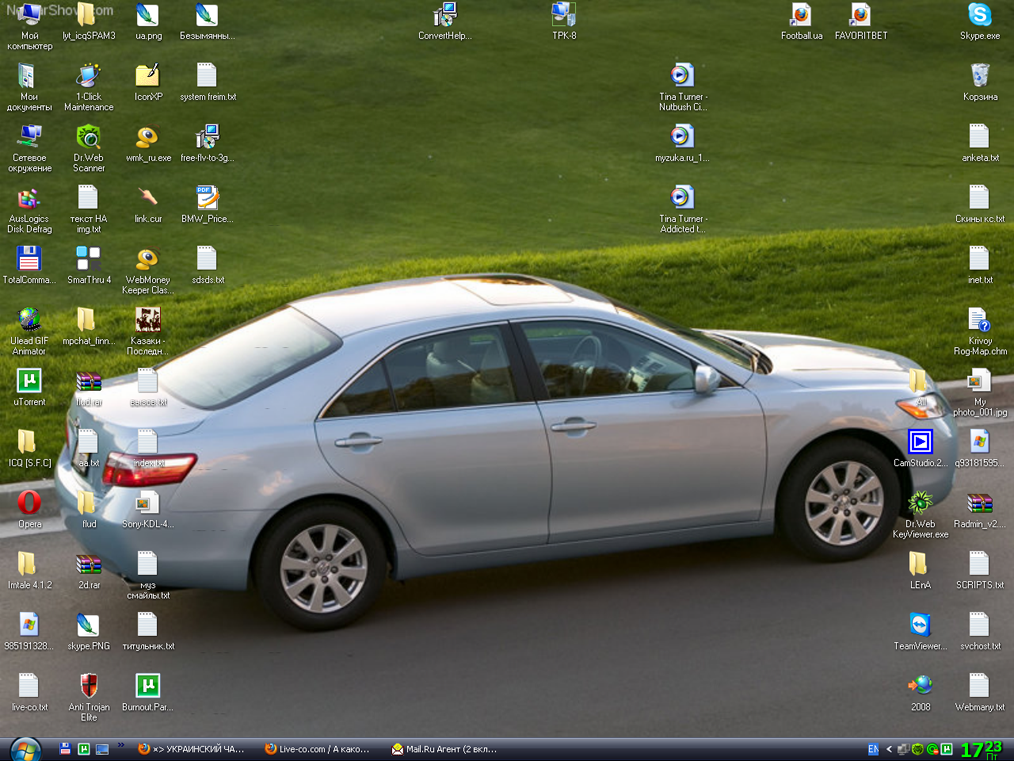Open the Skype.exe desktop shortcut
The height and width of the screenshot is (761, 1014).
979,16
